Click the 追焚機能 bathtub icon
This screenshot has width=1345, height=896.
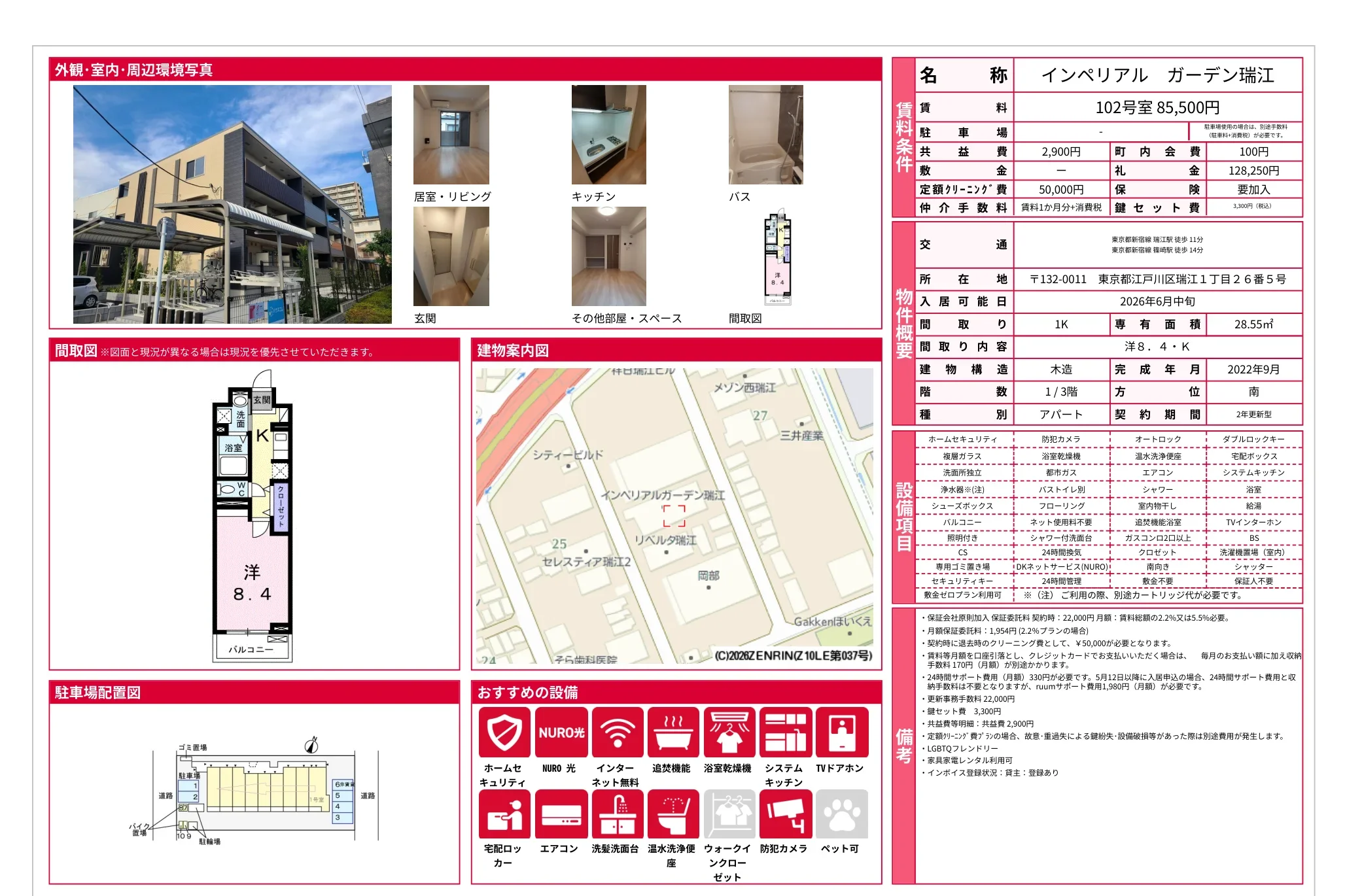coord(673,732)
